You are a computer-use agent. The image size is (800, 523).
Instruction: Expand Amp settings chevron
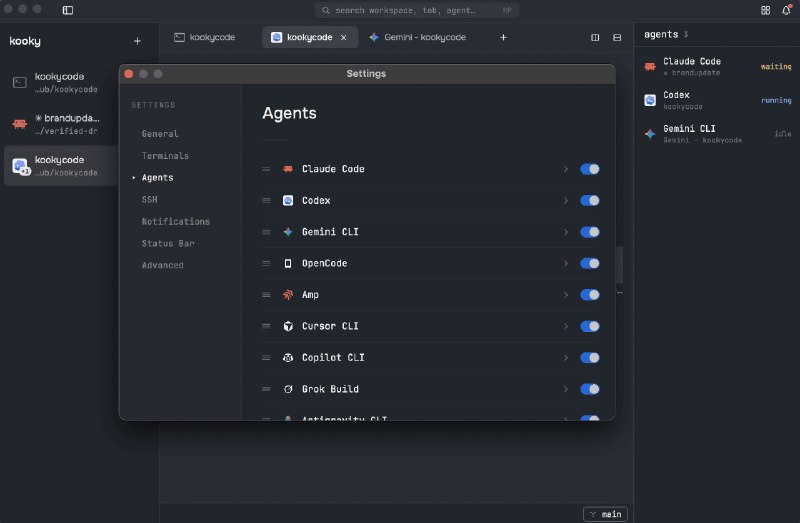[x=565, y=295]
